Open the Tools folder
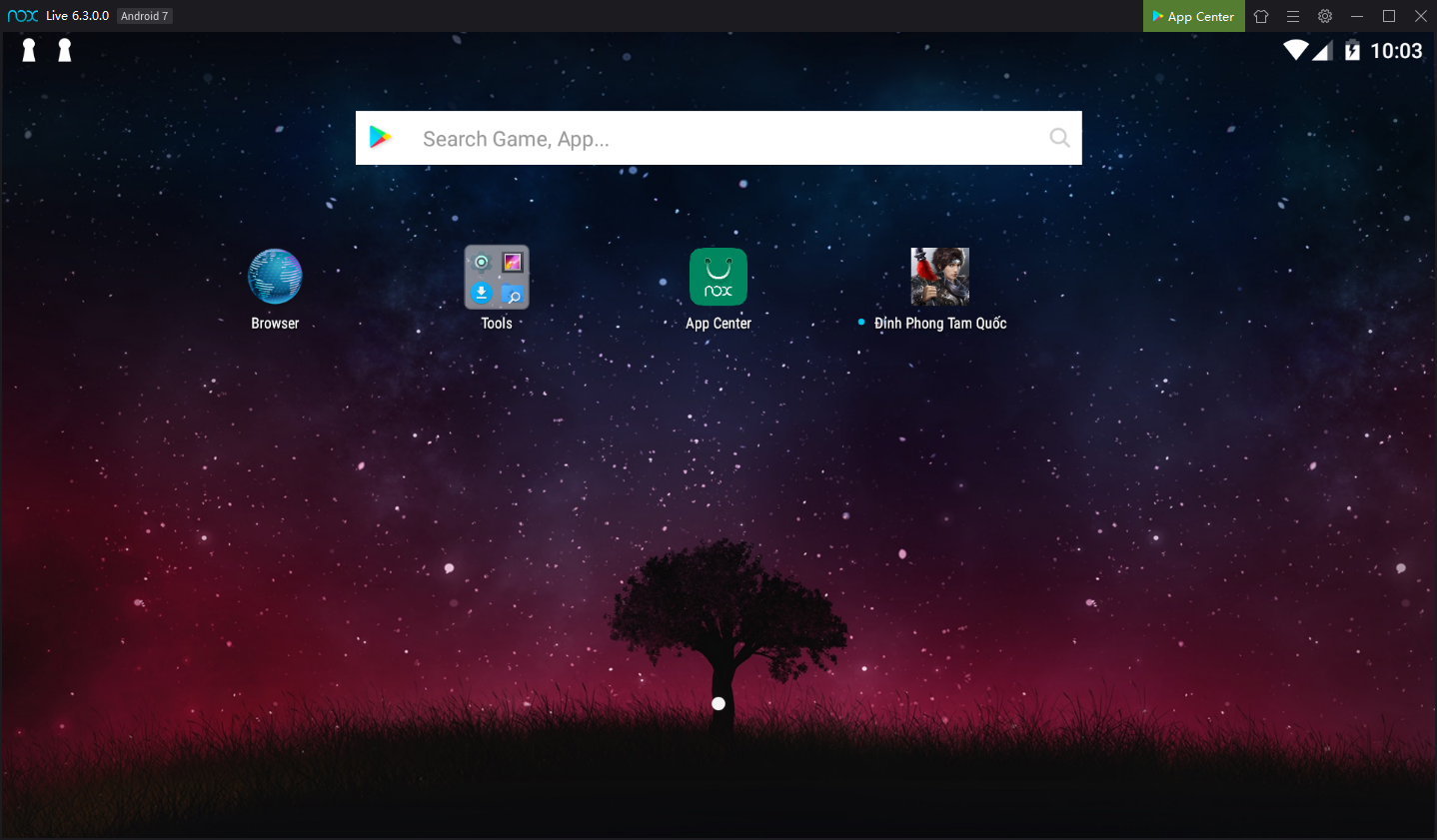This screenshot has height=840, width=1437. (x=497, y=277)
